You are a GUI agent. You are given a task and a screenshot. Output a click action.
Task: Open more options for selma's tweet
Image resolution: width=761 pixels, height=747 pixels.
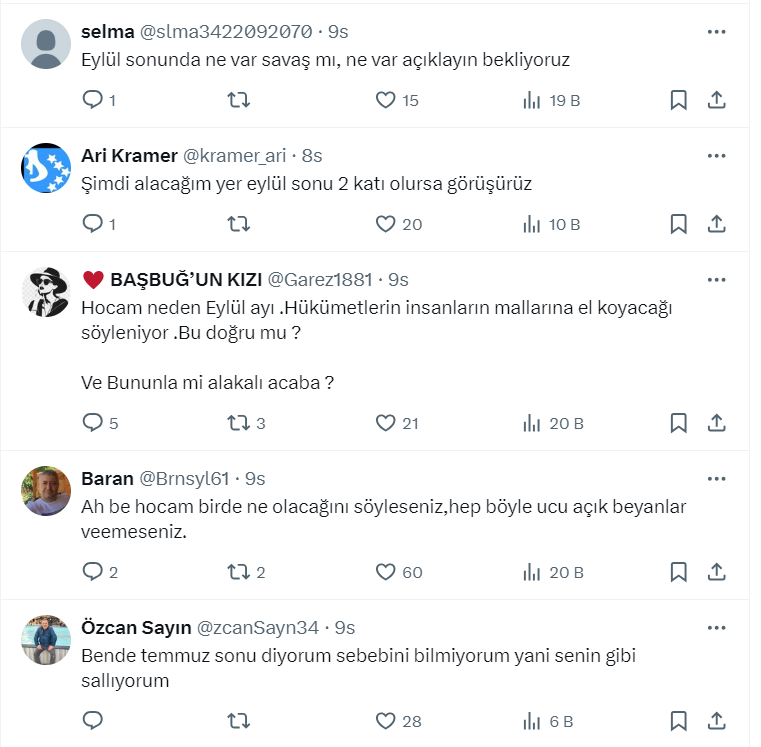(x=716, y=32)
